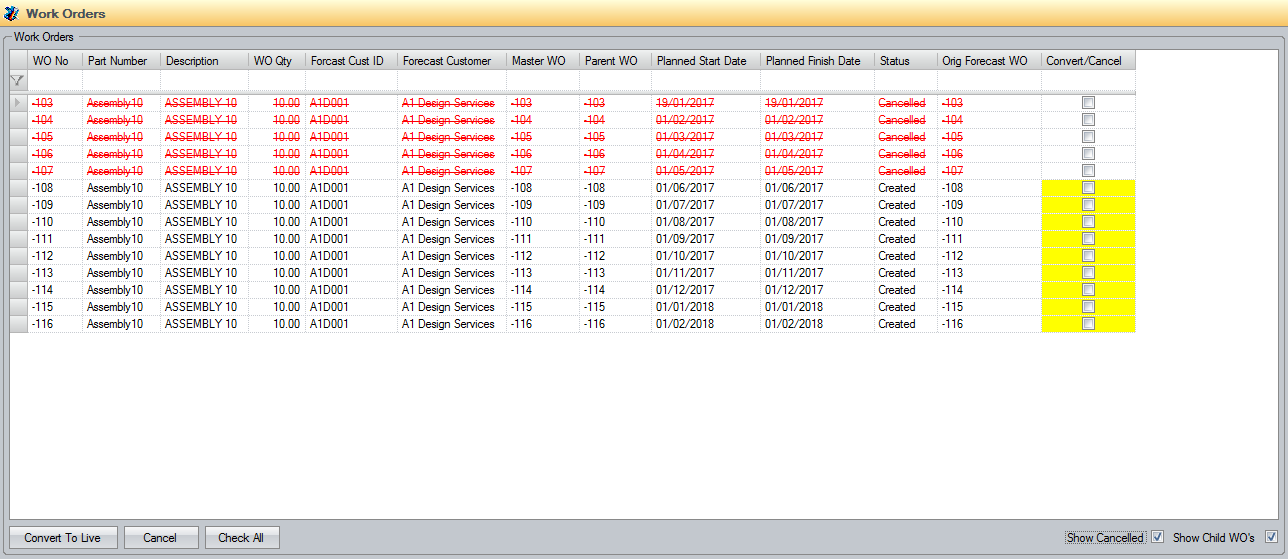
Task: Click the Check All button
Action: 242,538
